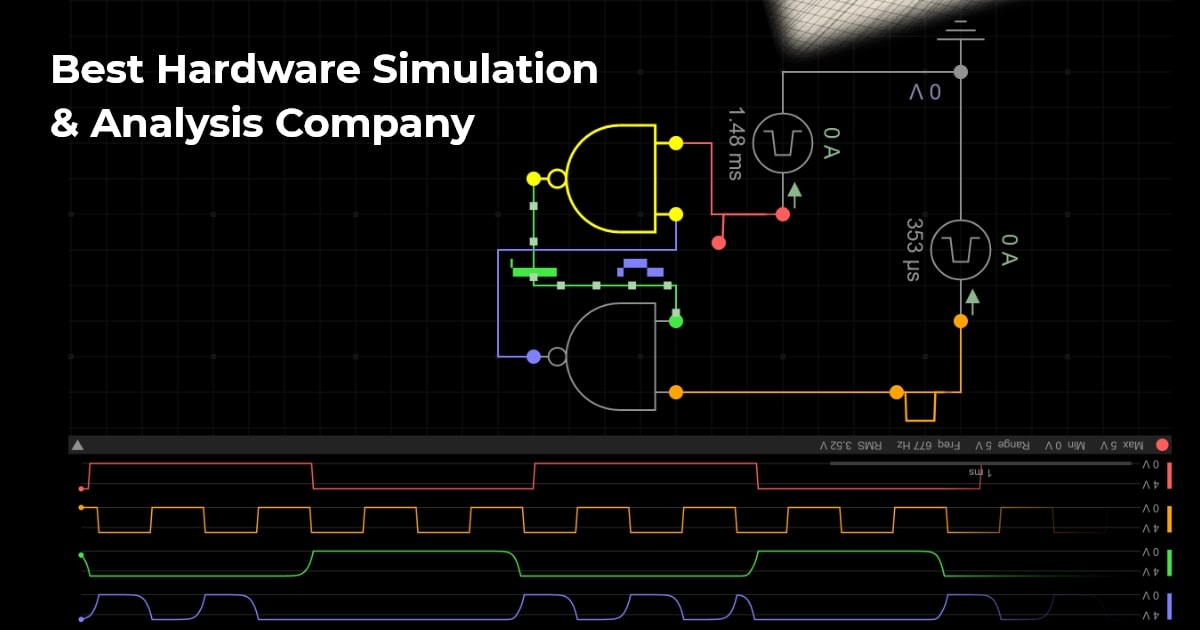Click the RMS 3.52 V readout
This screenshot has height=630, width=1200.
[x=849, y=442]
